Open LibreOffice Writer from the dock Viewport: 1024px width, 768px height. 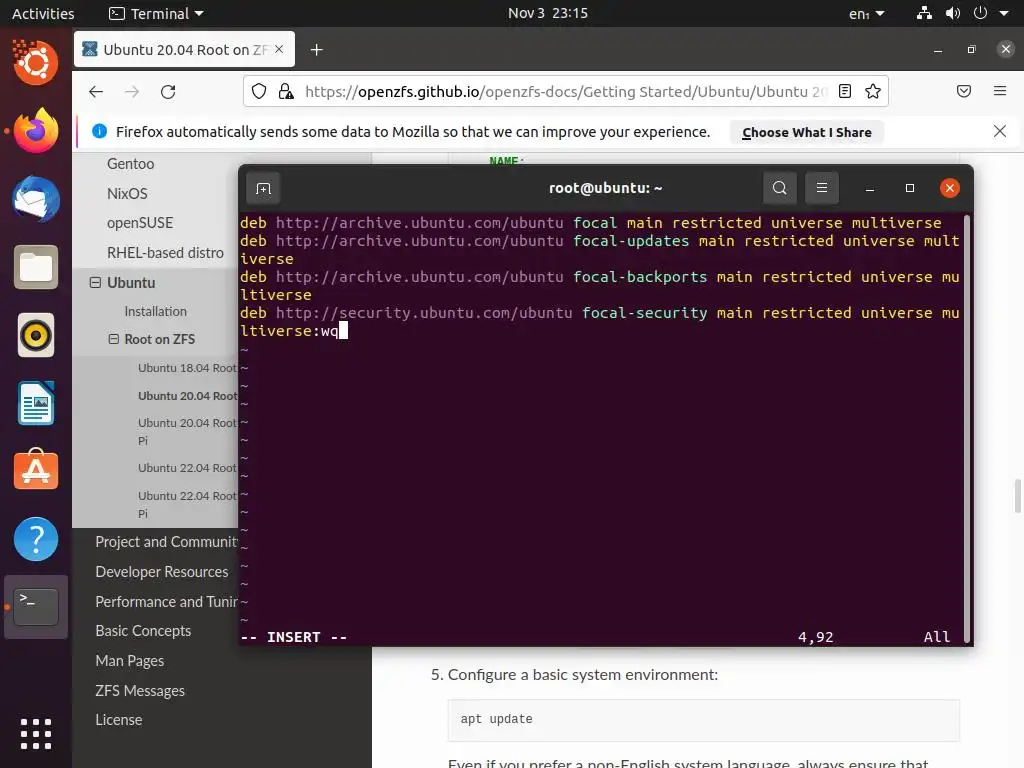tap(36, 404)
